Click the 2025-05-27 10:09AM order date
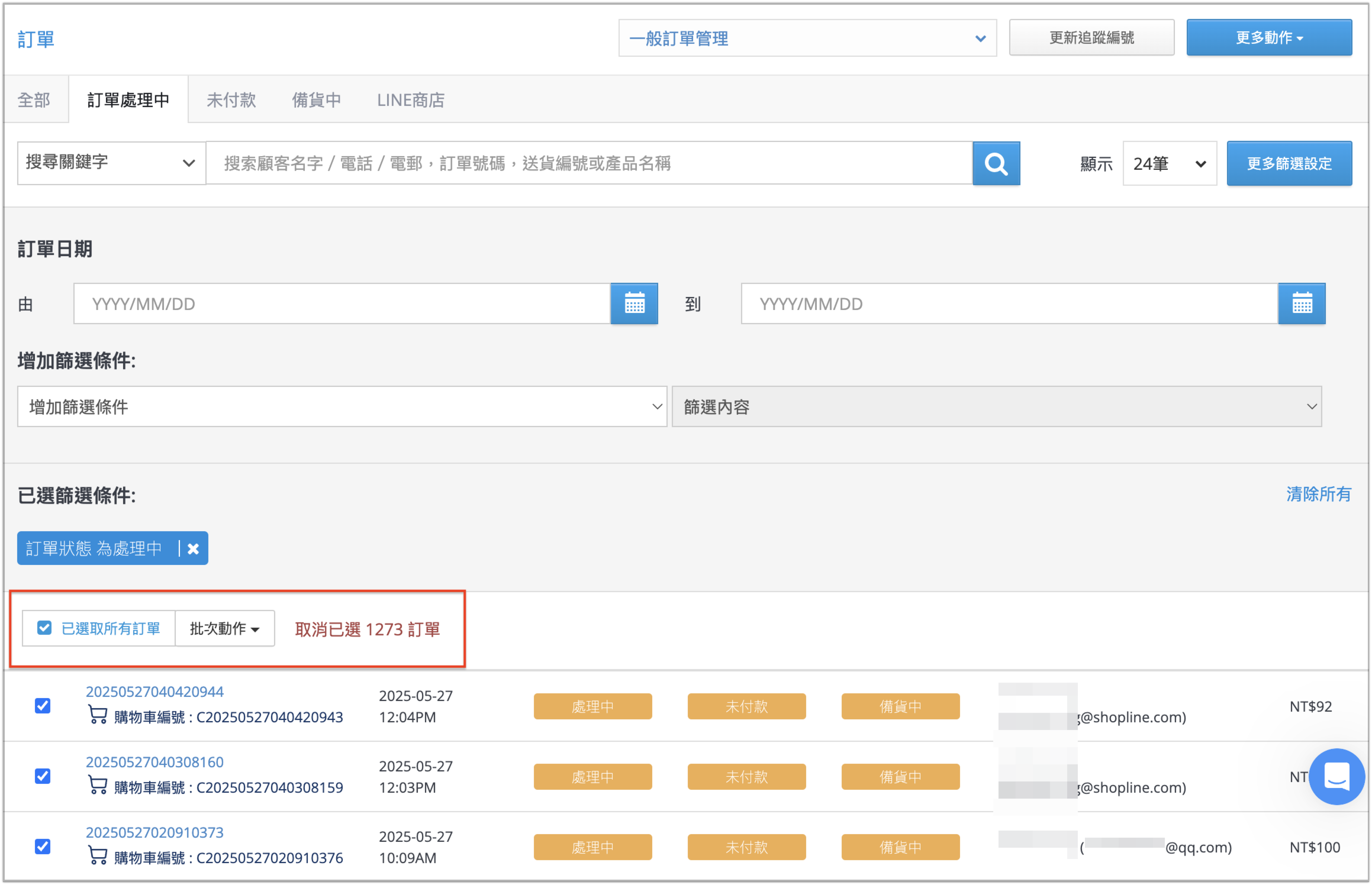 click(x=416, y=847)
